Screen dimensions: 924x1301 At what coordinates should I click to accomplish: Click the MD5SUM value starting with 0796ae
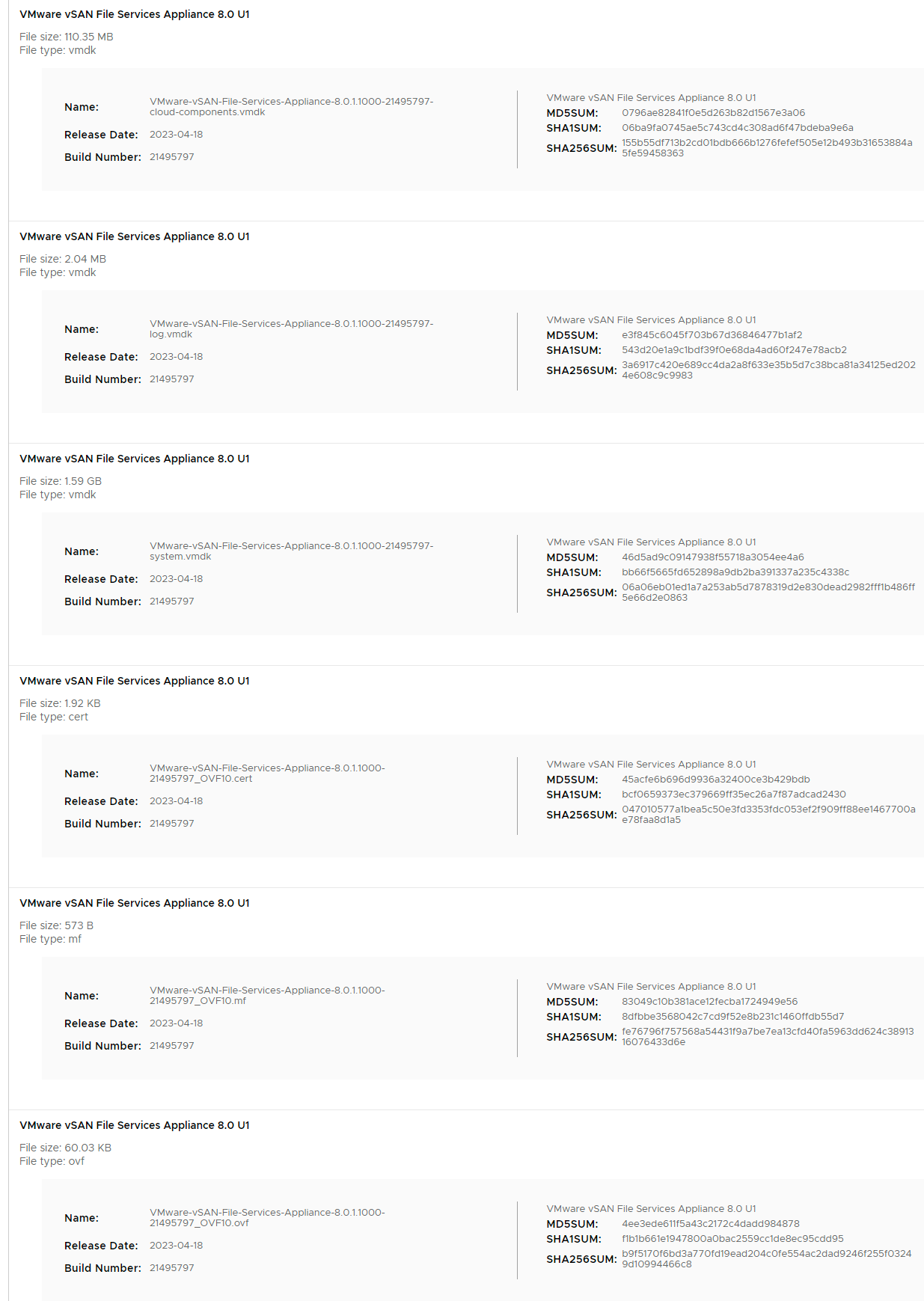[x=713, y=113]
